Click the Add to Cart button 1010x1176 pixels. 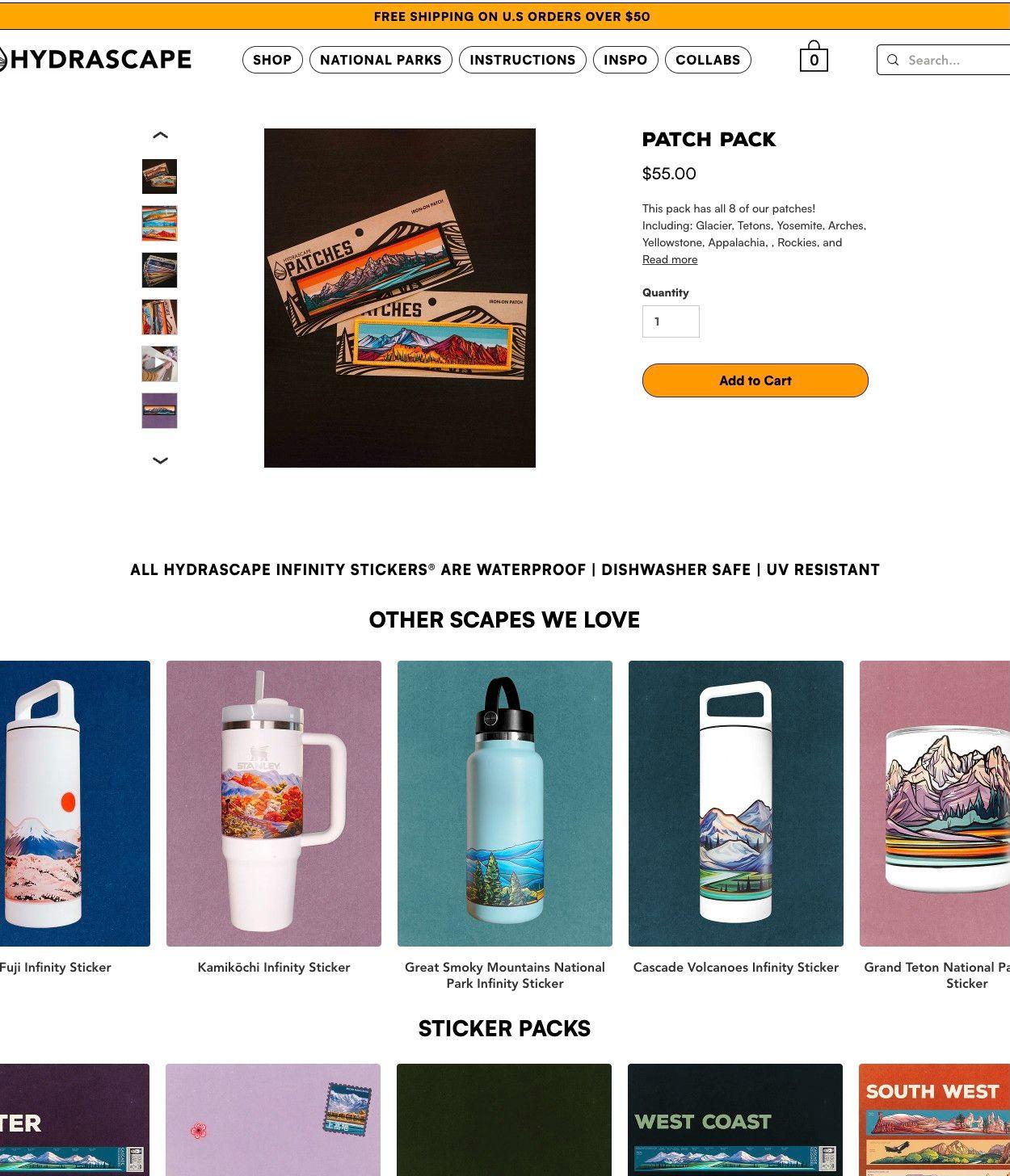pyautogui.click(x=755, y=380)
